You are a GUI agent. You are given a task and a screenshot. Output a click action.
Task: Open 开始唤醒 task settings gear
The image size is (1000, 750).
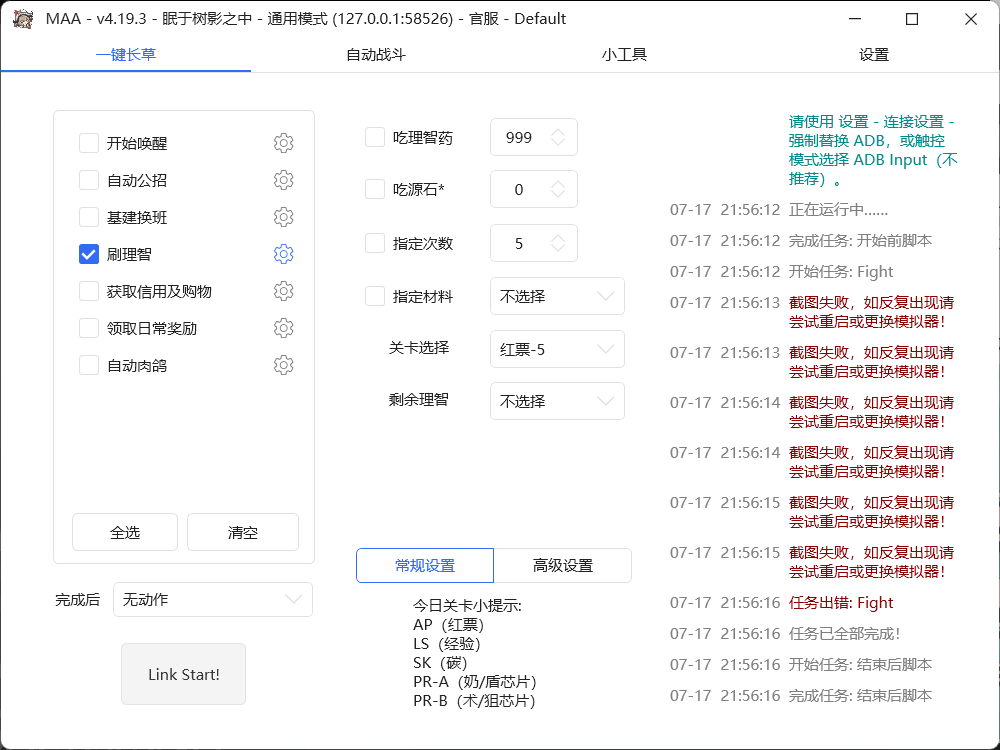coord(283,143)
